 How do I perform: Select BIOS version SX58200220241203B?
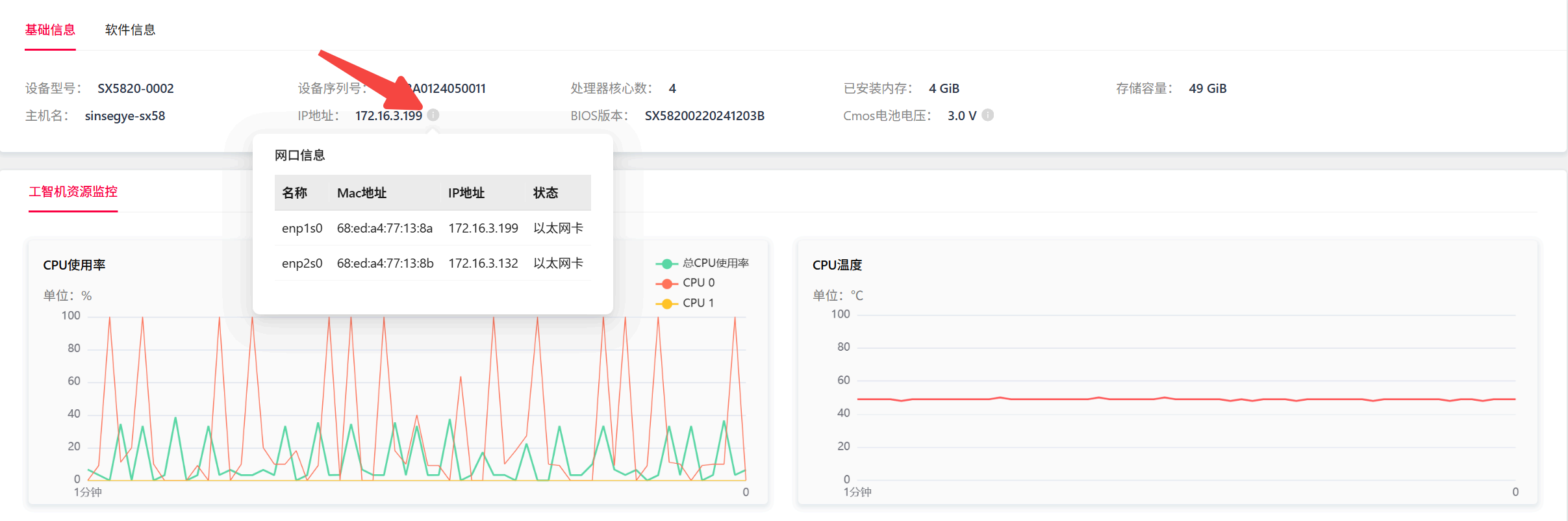coord(704,116)
